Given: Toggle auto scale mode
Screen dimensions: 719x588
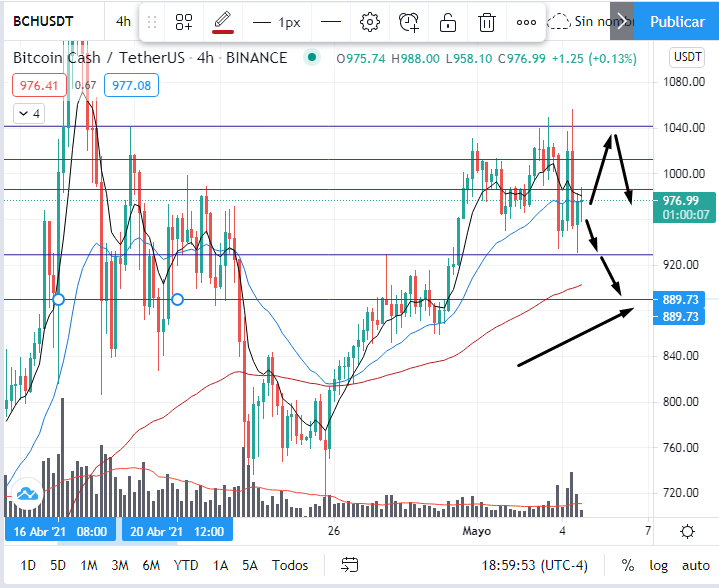Looking at the screenshot, I should pos(696,565).
